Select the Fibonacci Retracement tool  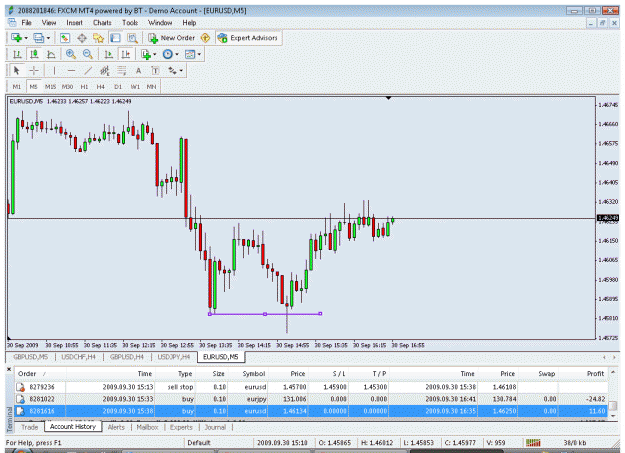pos(122,71)
